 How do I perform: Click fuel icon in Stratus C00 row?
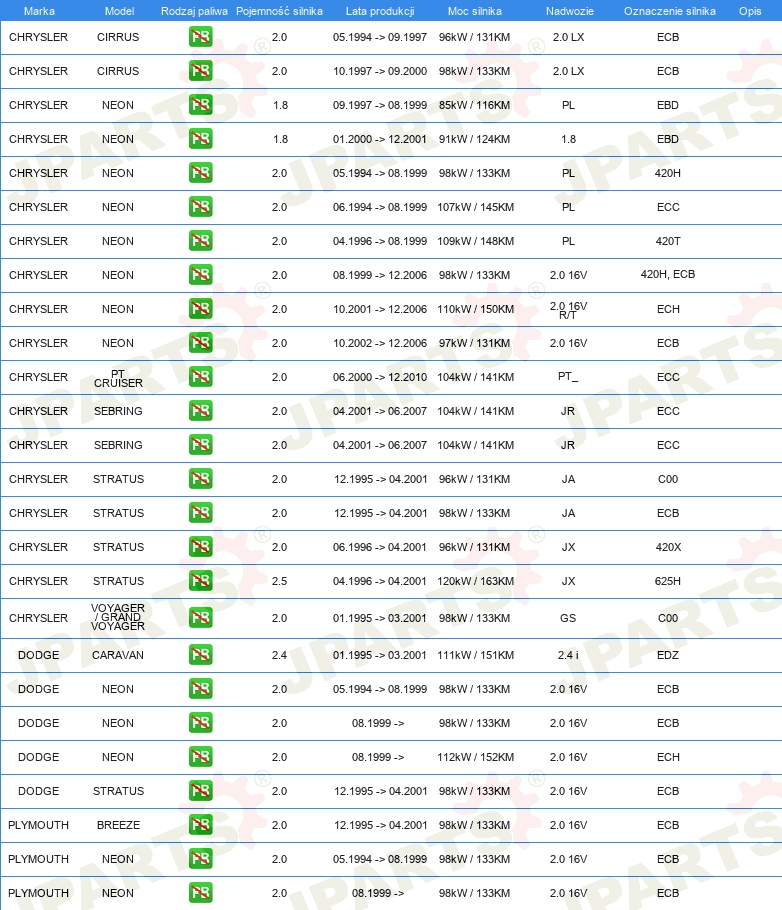coord(200,479)
